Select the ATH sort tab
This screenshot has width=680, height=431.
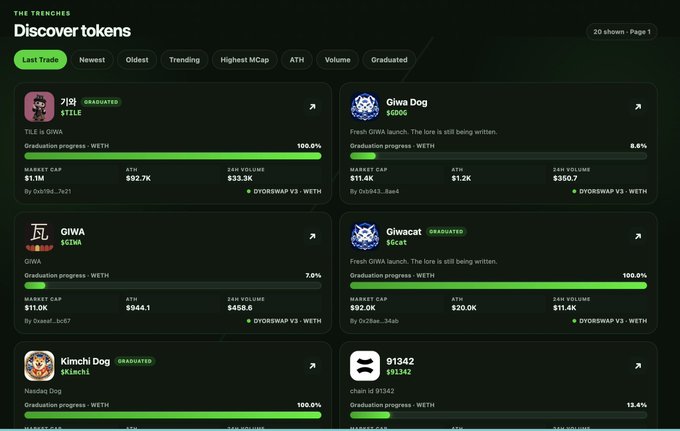click(x=297, y=60)
